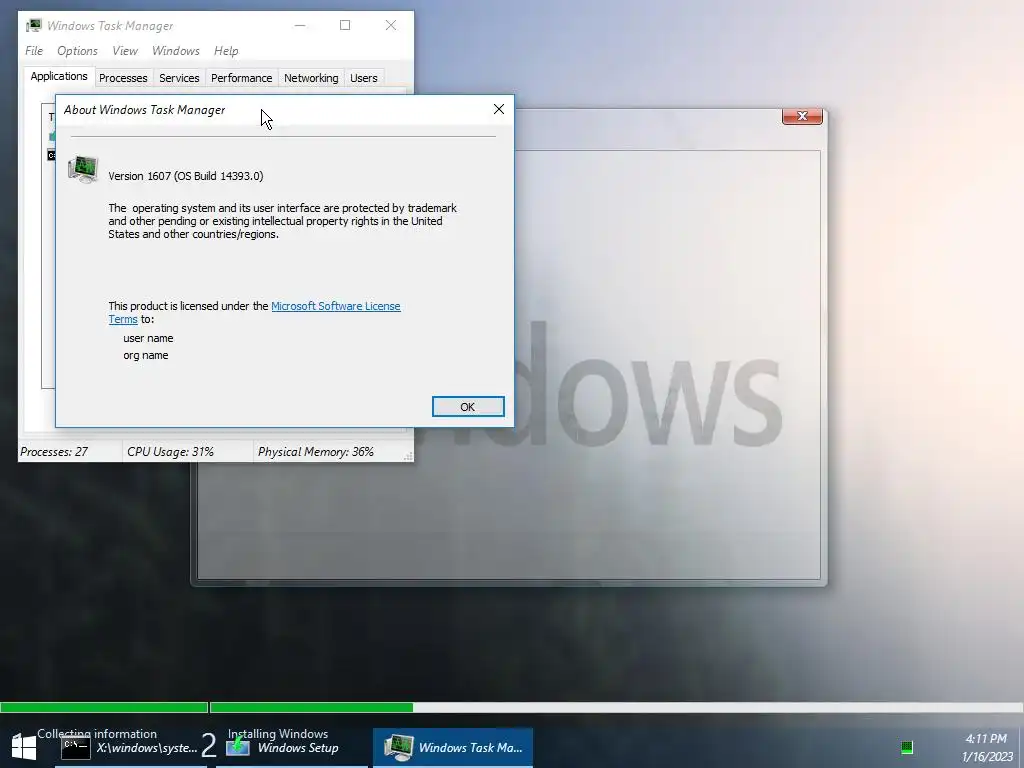The image size is (1024, 768).
Task: Minimize the Windows Task Manager window
Action: coord(300,25)
